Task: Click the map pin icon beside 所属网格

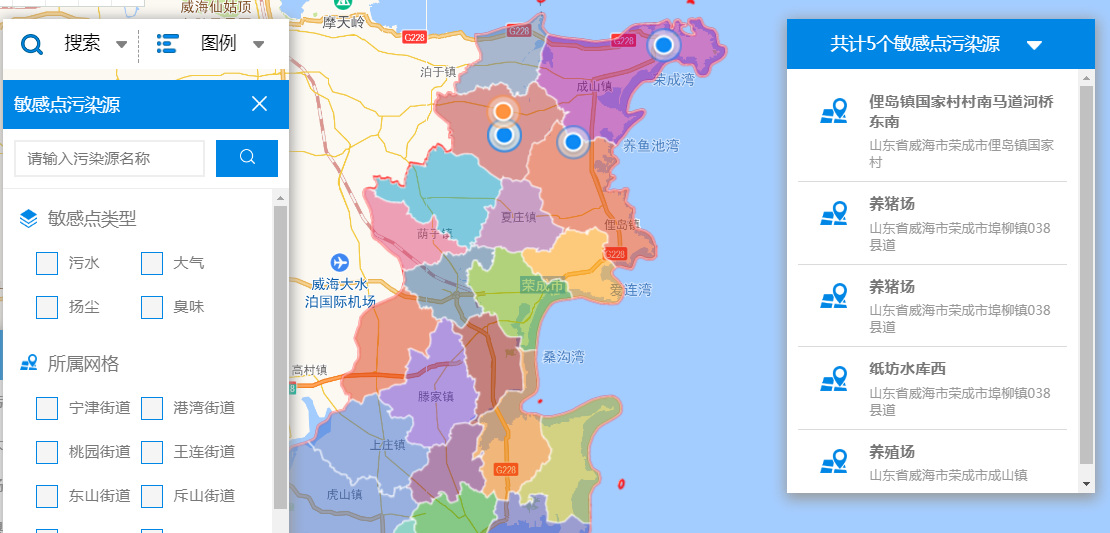Action: coord(28,364)
